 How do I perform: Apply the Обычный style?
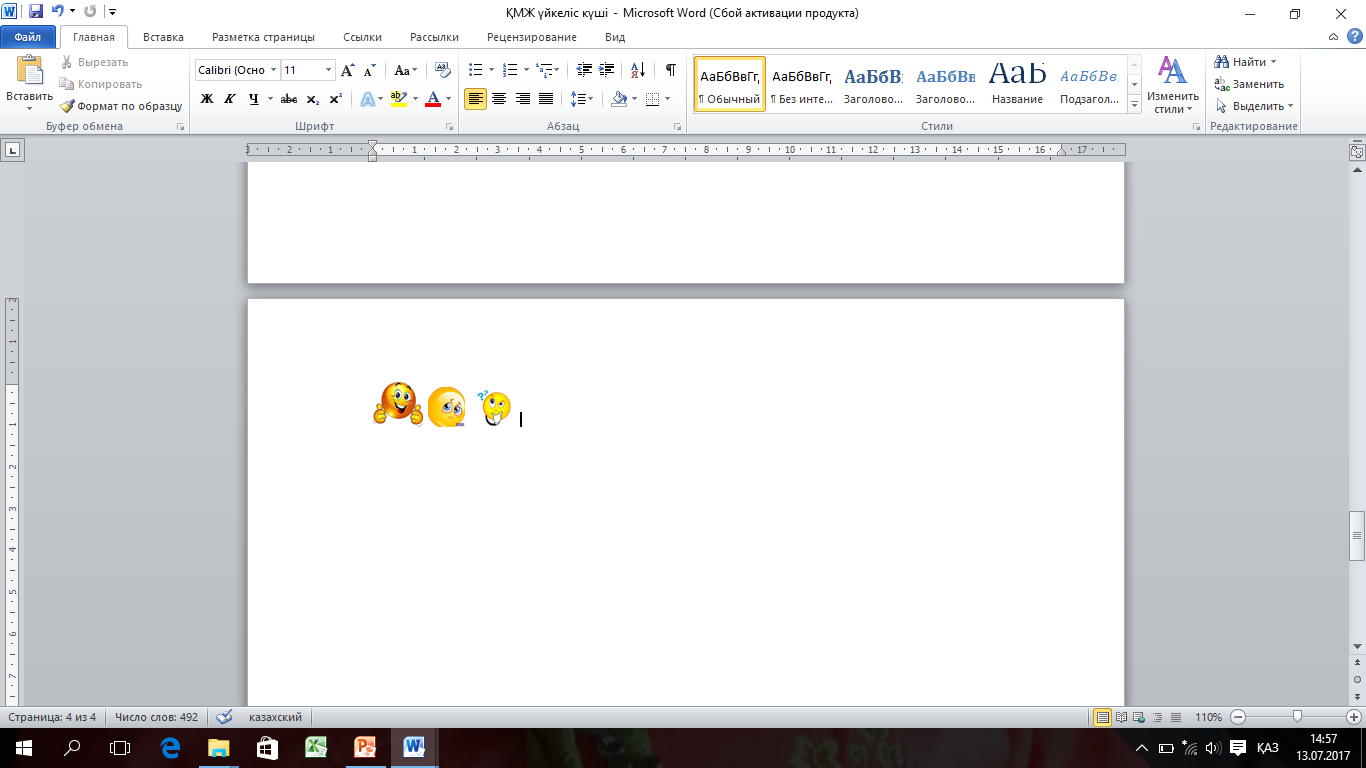click(x=730, y=84)
